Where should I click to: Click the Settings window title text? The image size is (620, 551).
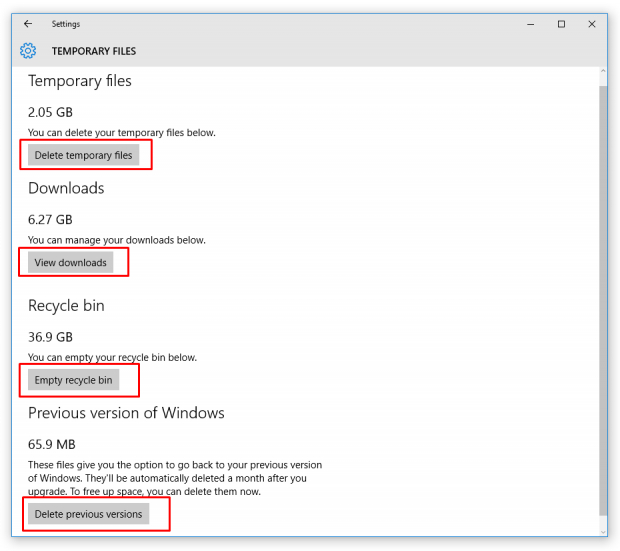[66, 24]
